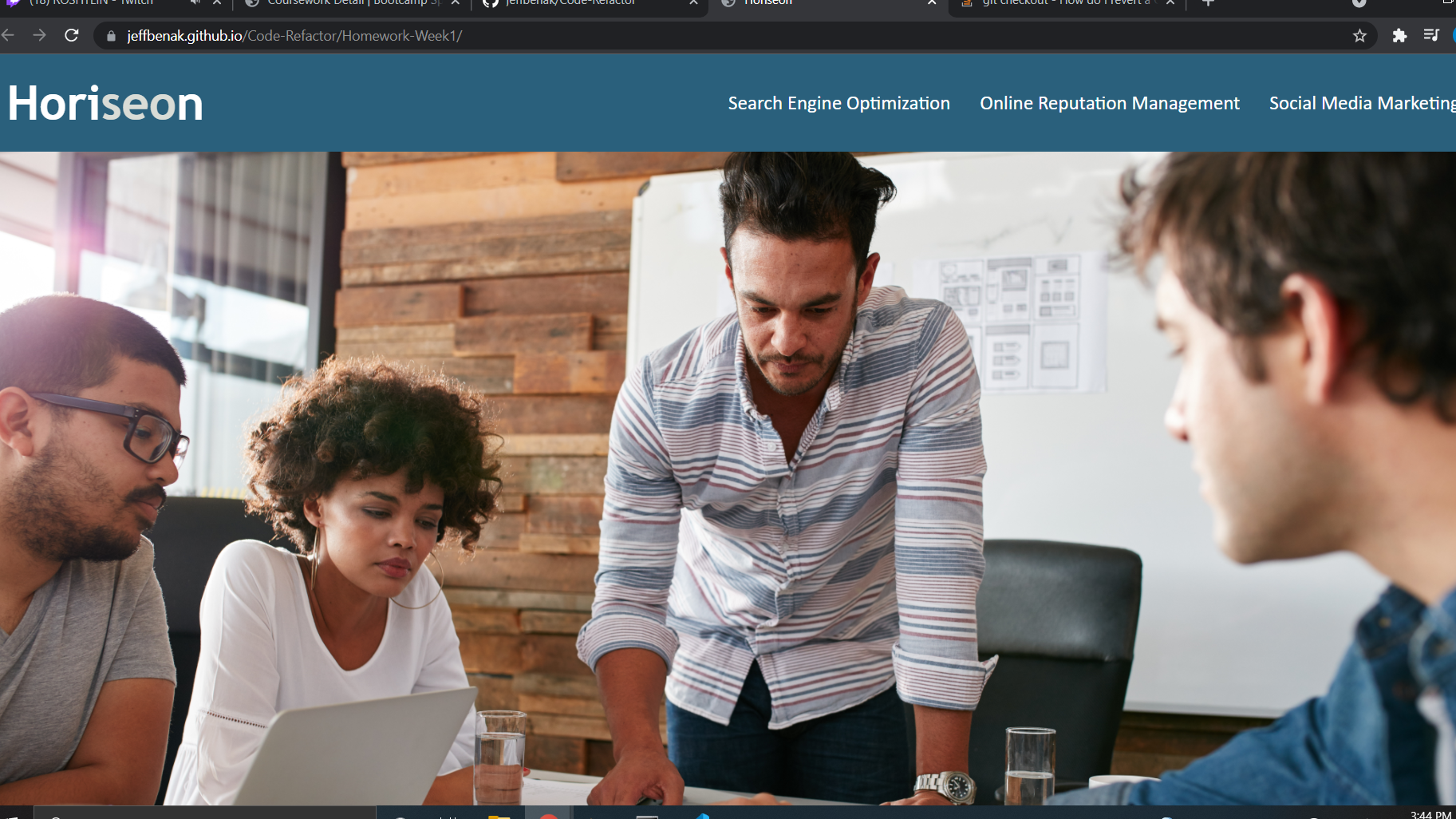Click the browser back arrow
1456x819 pixels.
pos(9,35)
